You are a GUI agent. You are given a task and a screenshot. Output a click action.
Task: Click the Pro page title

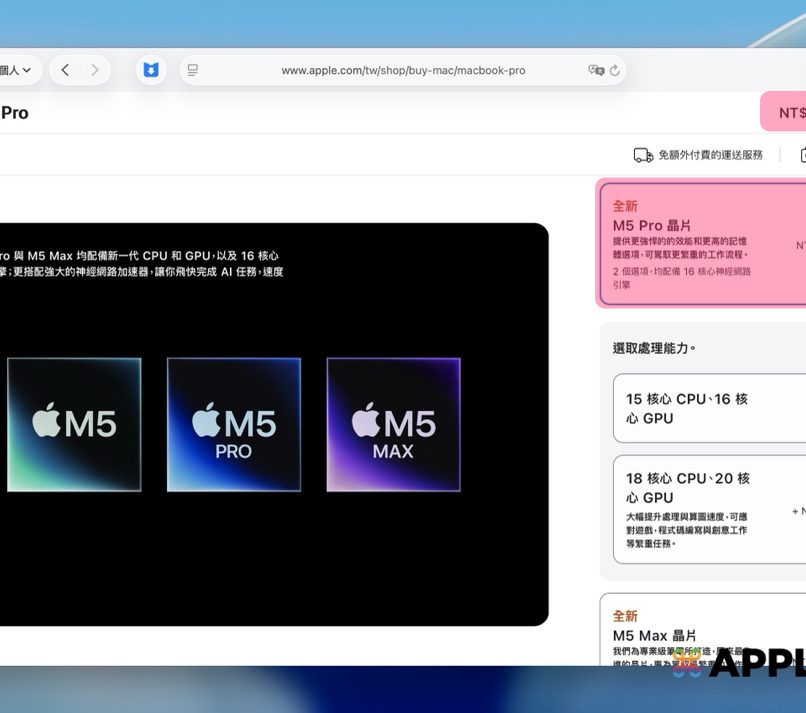click(x=14, y=113)
